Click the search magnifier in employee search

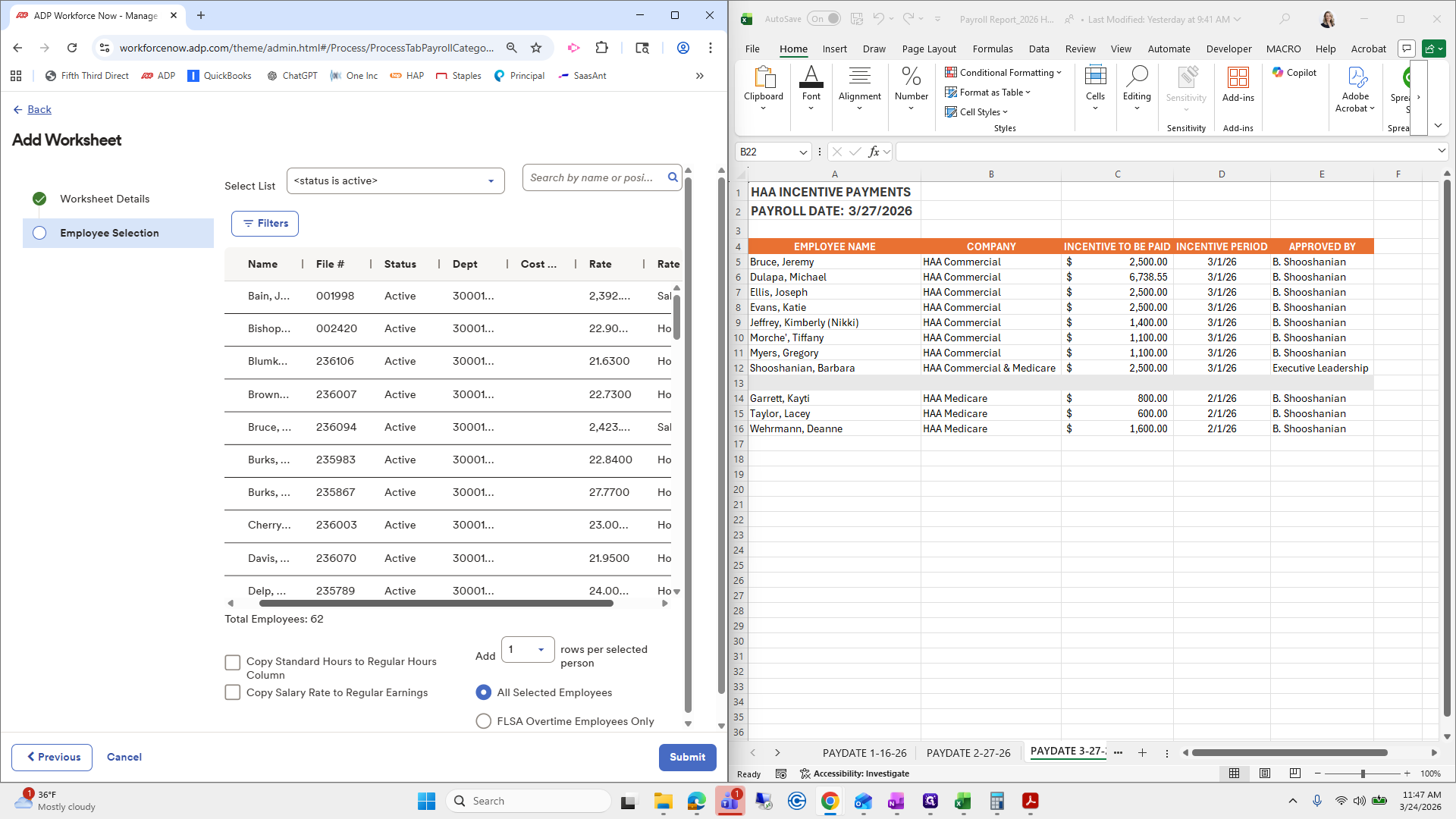coord(672,177)
